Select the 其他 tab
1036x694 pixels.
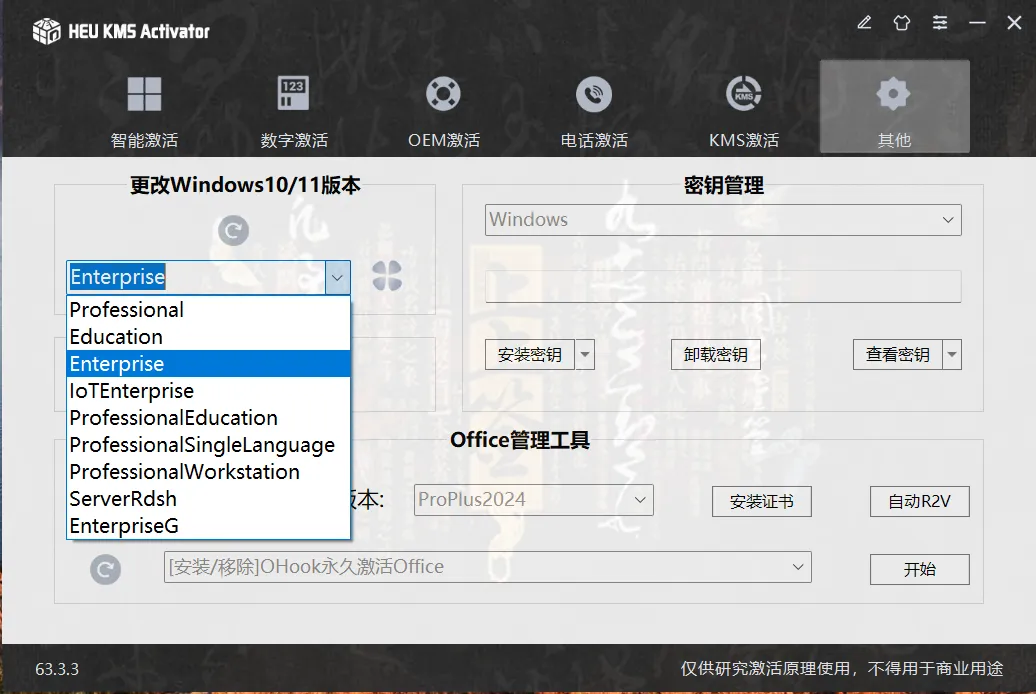point(895,107)
